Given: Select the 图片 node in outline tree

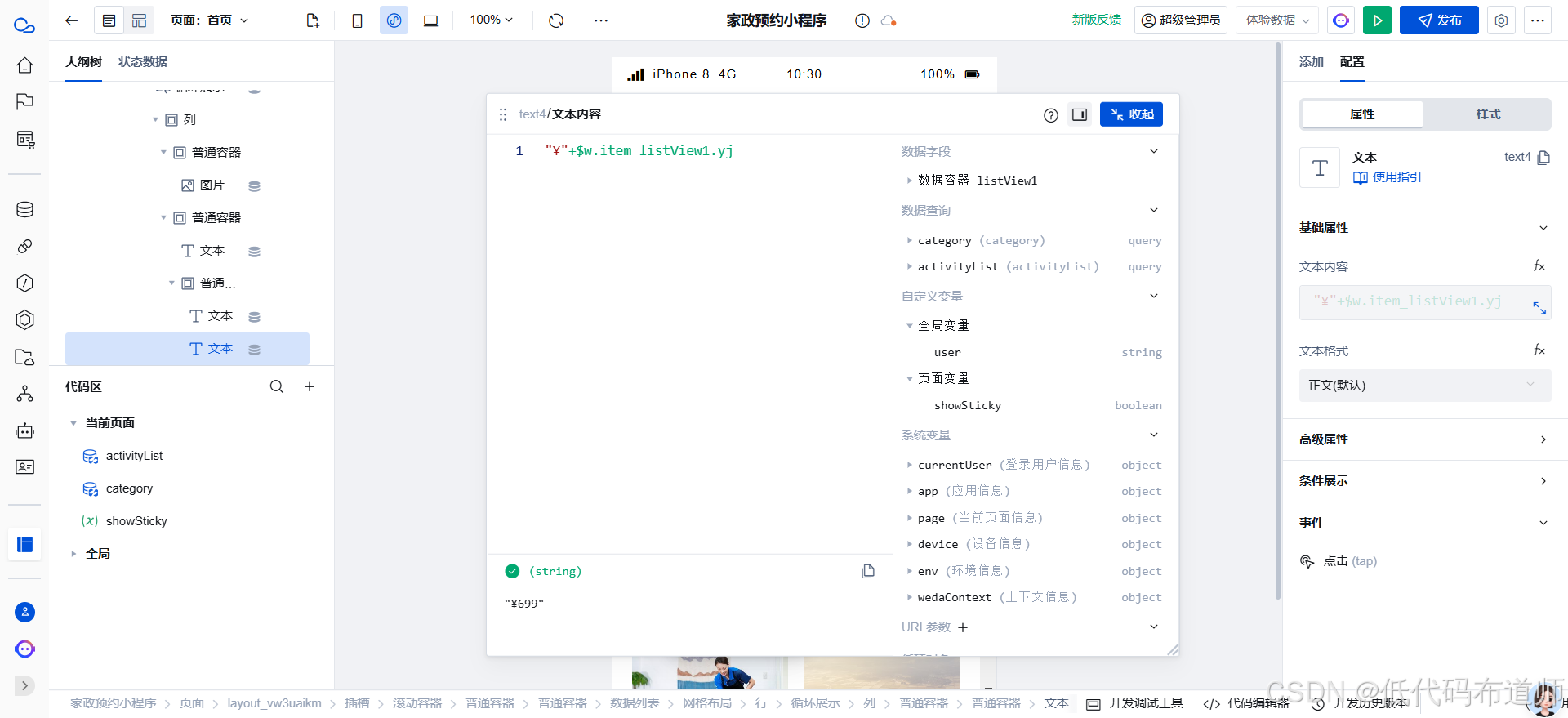Looking at the screenshot, I should (x=203, y=185).
